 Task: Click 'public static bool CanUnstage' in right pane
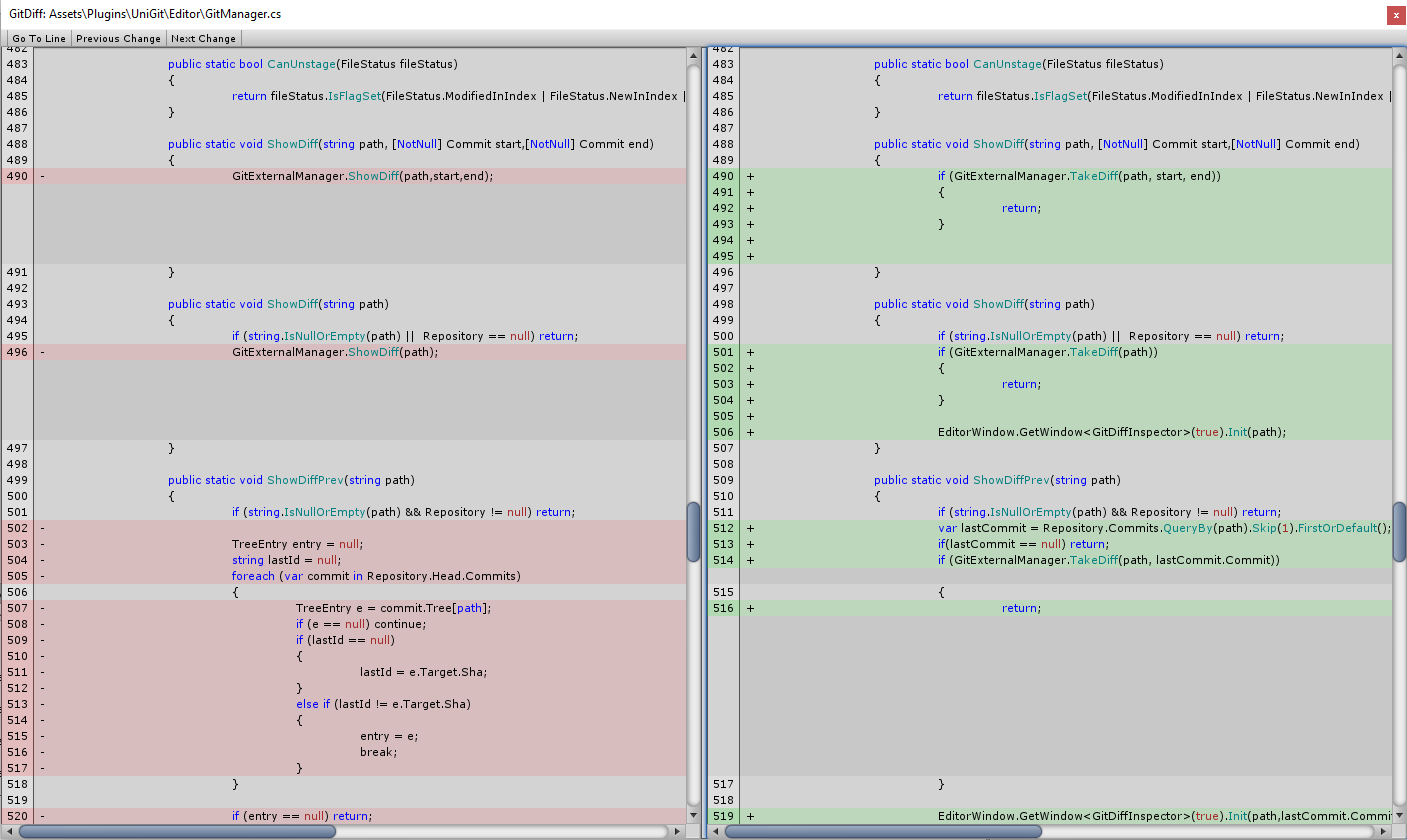pyautogui.click(x=1018, y=64)
